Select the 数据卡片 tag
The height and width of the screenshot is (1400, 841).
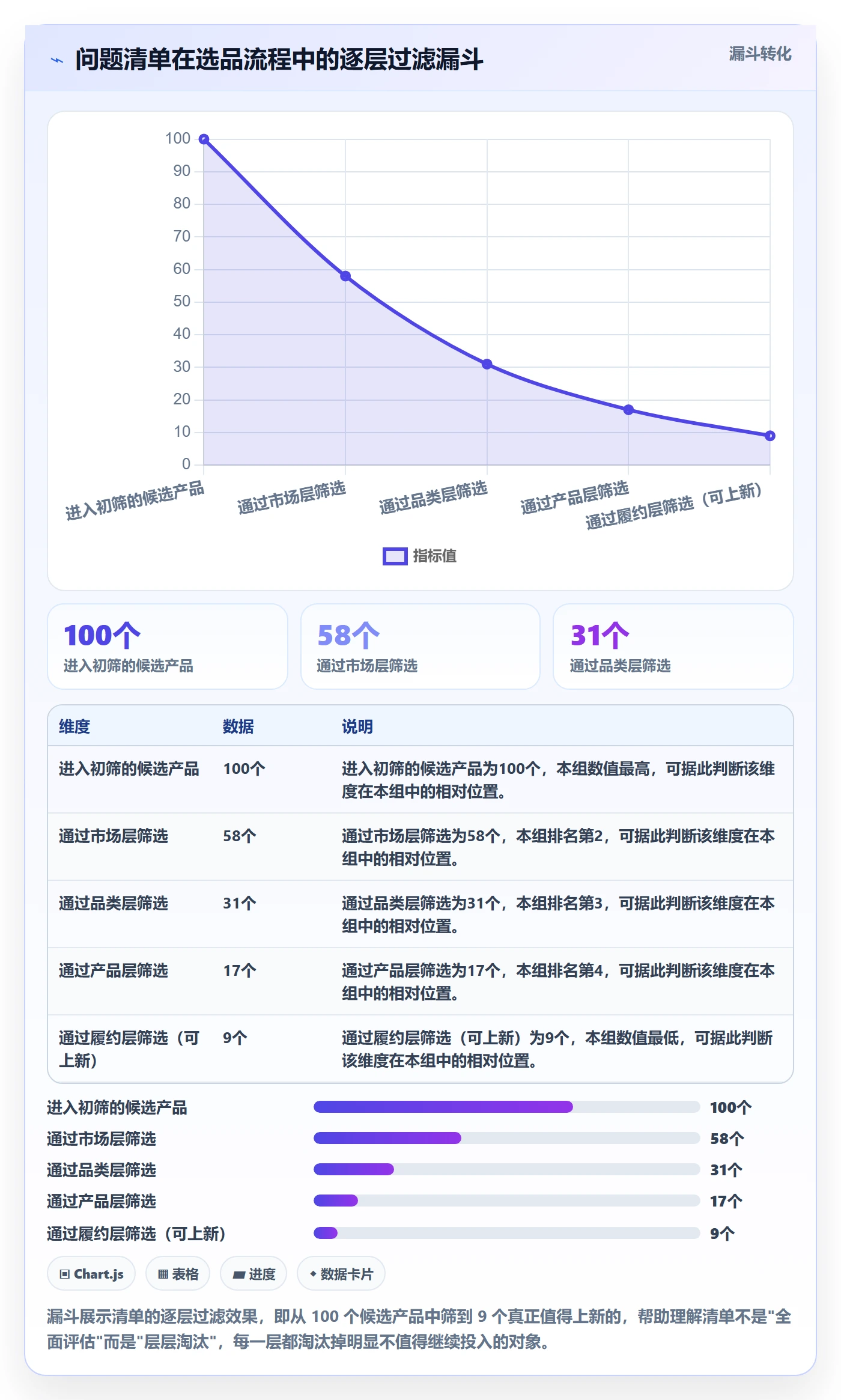341,1273
